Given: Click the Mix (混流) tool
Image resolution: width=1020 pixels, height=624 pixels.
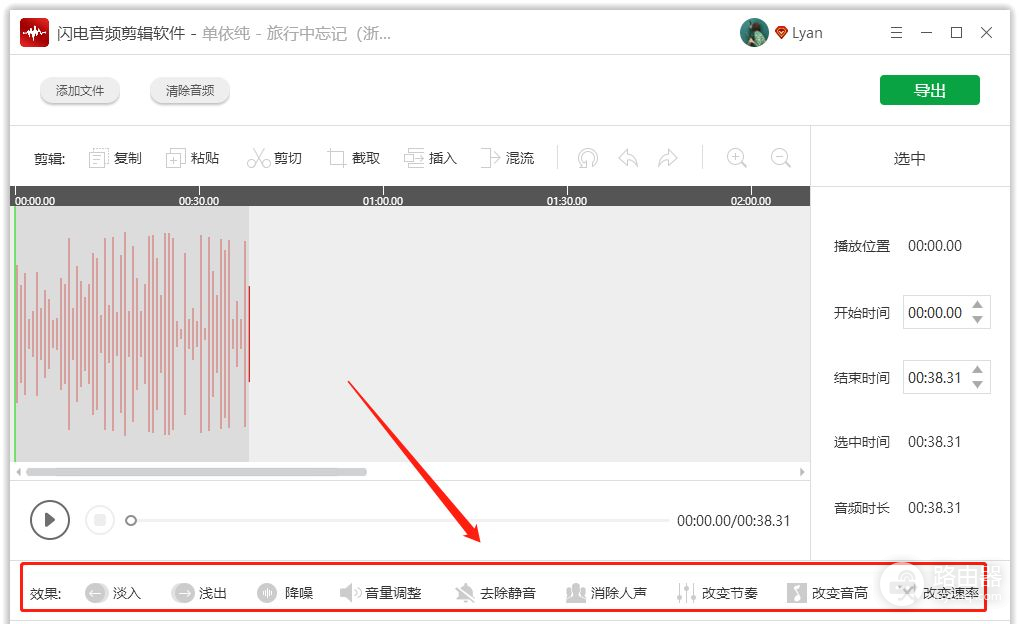Looking at the screenshot, I should click(x=507, y=158).
